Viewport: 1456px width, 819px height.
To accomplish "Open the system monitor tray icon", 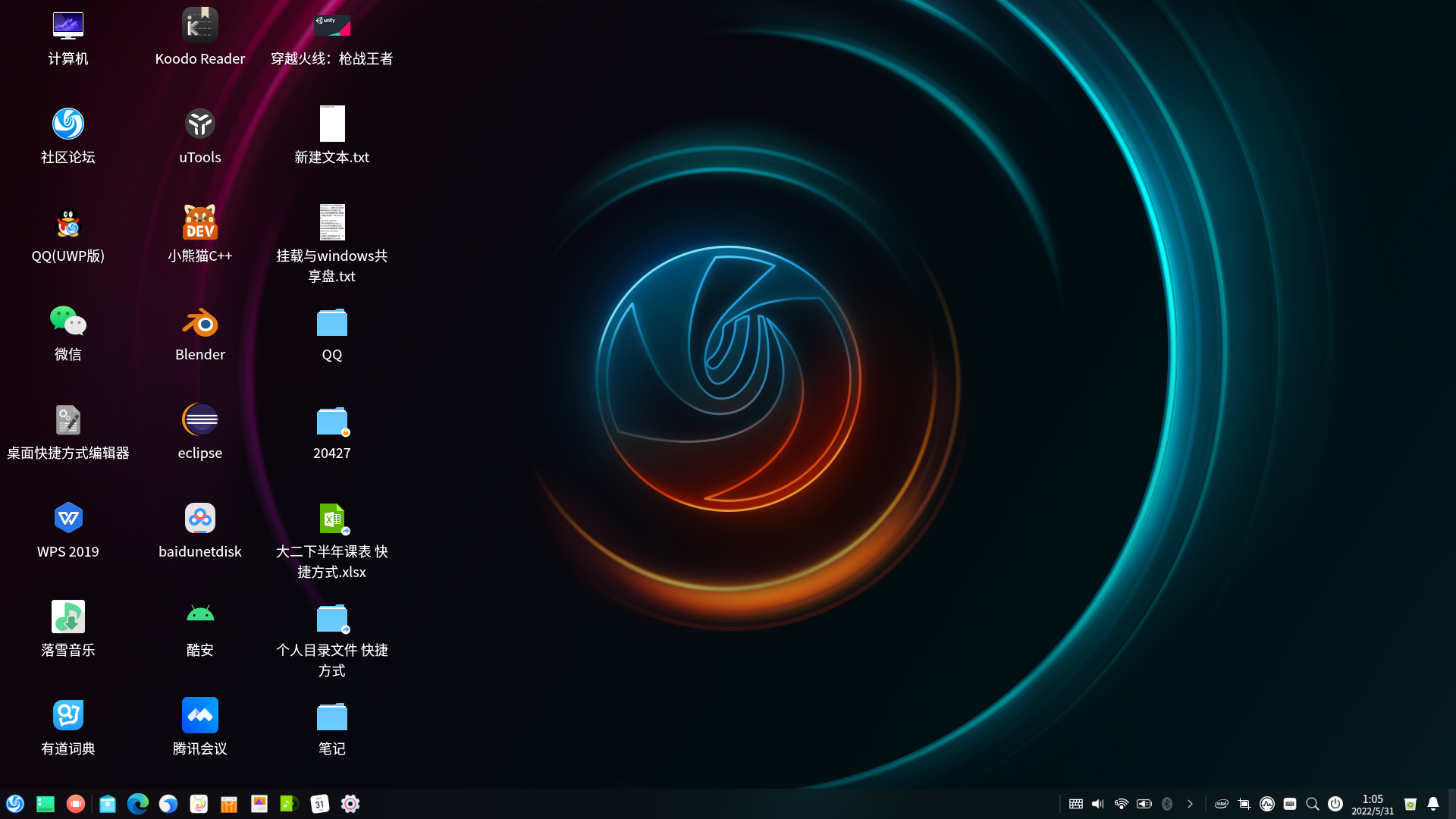I will pyautogui.click(x=1267, y=804).
